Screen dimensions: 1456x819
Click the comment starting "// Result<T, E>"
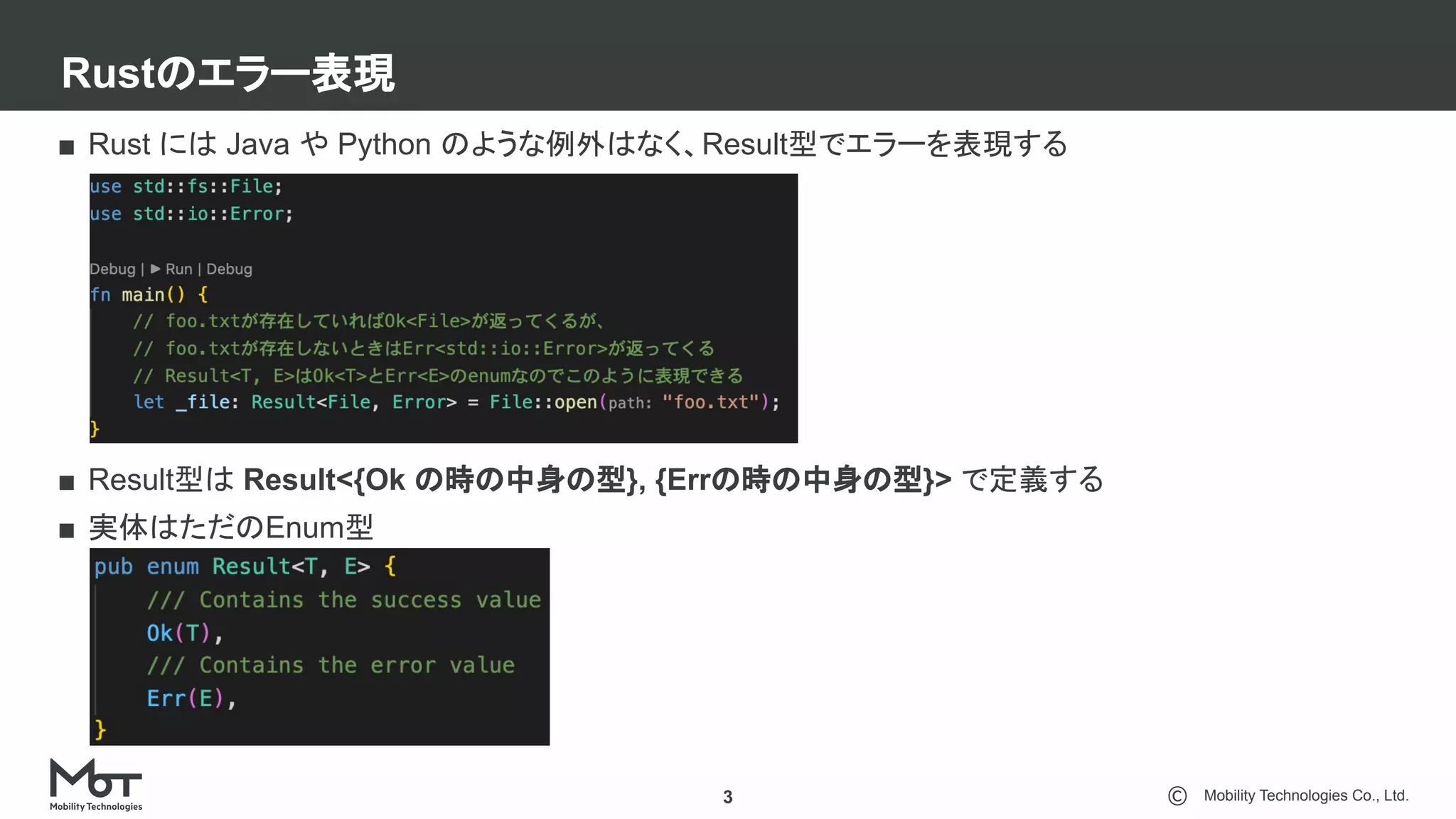point(438,375)
